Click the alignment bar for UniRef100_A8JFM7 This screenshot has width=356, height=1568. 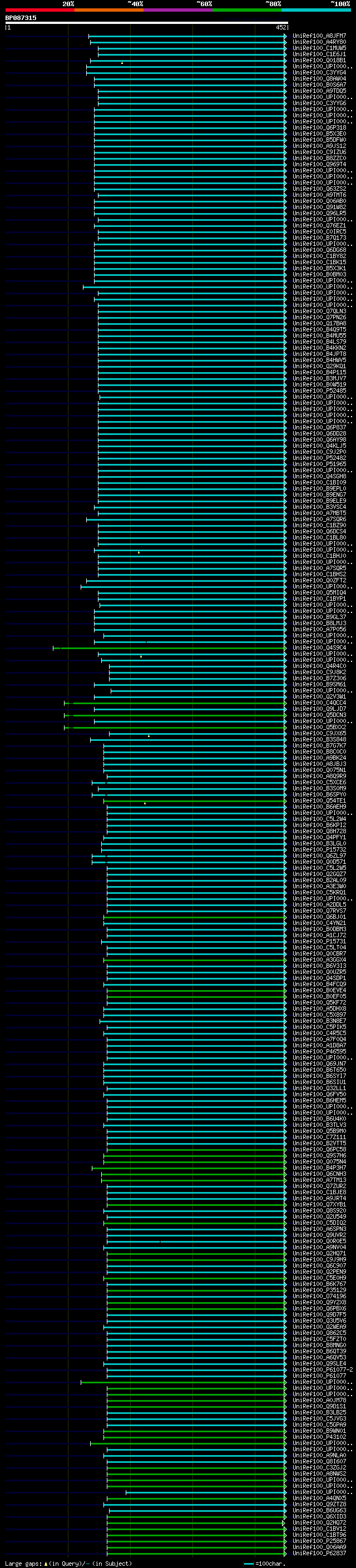[x=187, y=36]
